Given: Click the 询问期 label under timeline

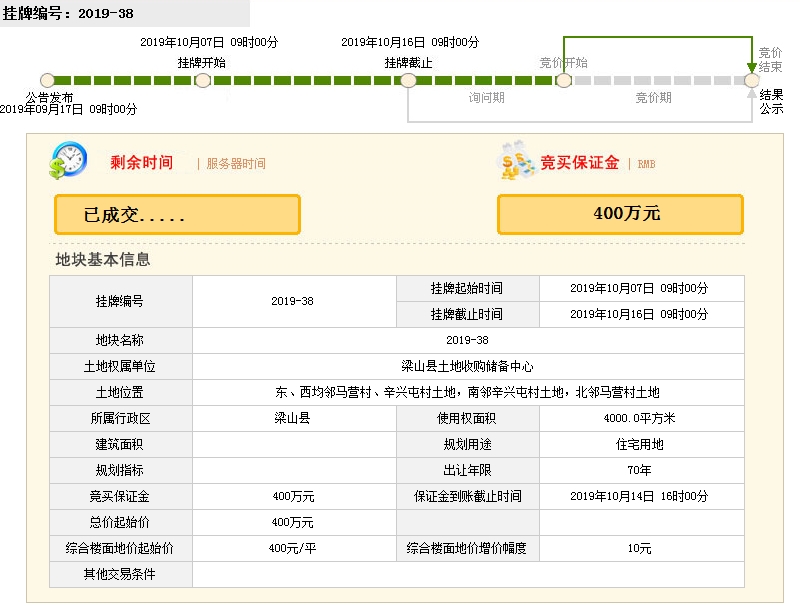Looking at the screenshot, I should click(x=486, y=97).
